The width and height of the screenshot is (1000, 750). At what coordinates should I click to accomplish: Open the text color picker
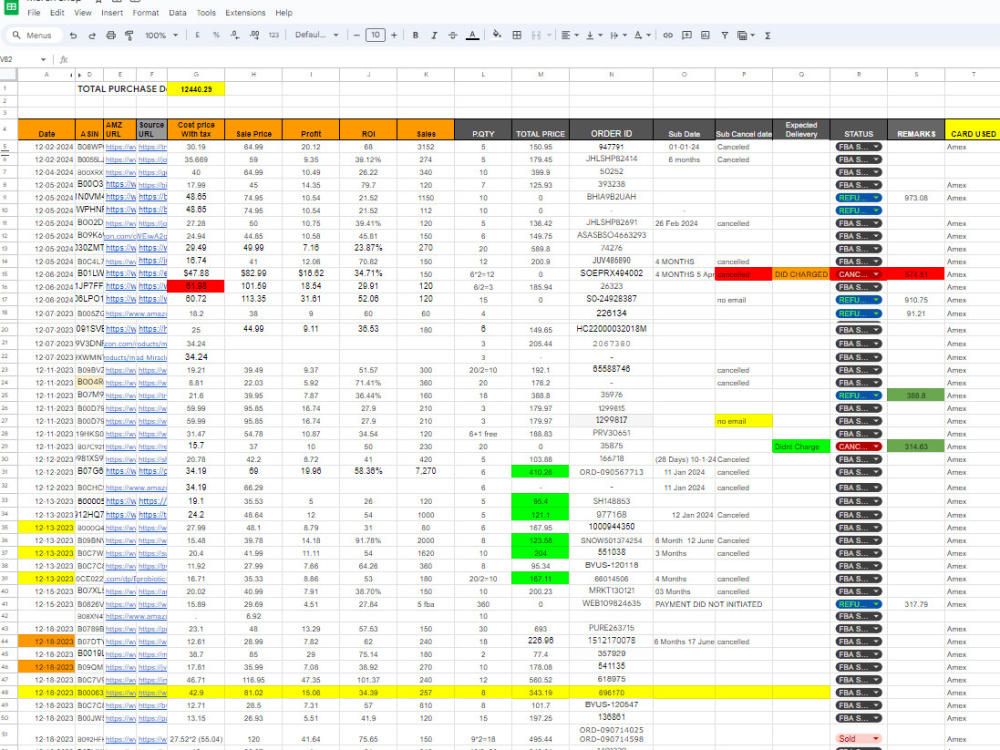(472, 36)
